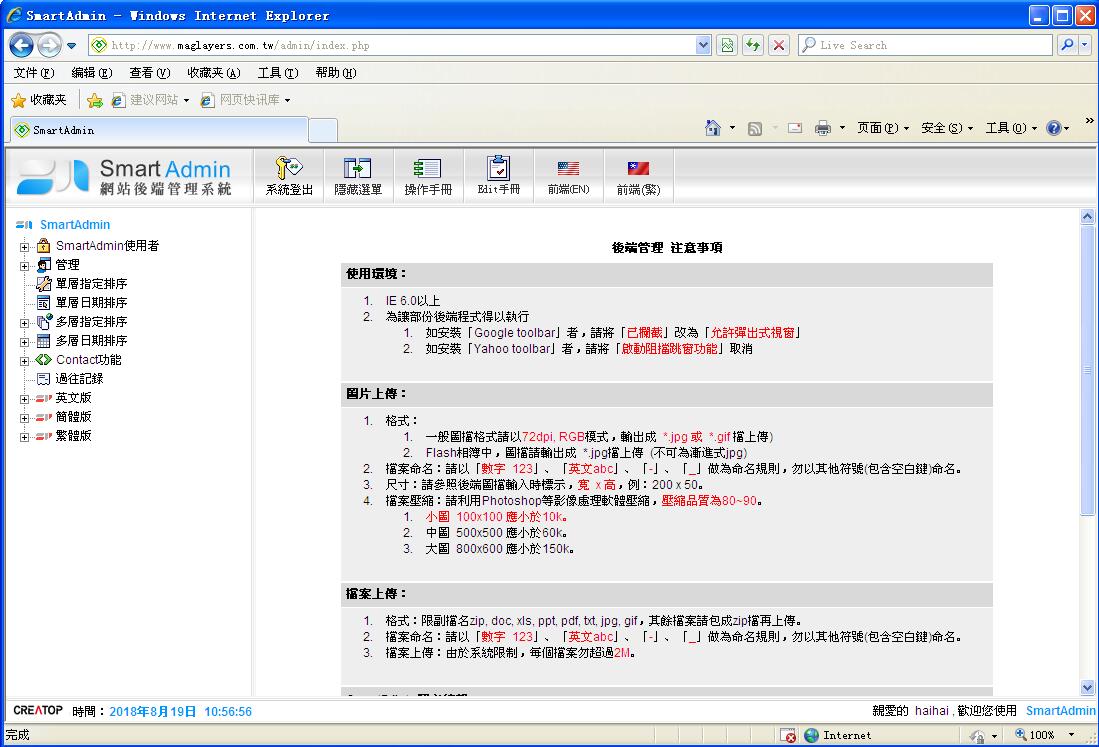Screen dimensions: 1099x747
Task: Click the 网页快讯库 favorites bar link
Action: [245, 100]
